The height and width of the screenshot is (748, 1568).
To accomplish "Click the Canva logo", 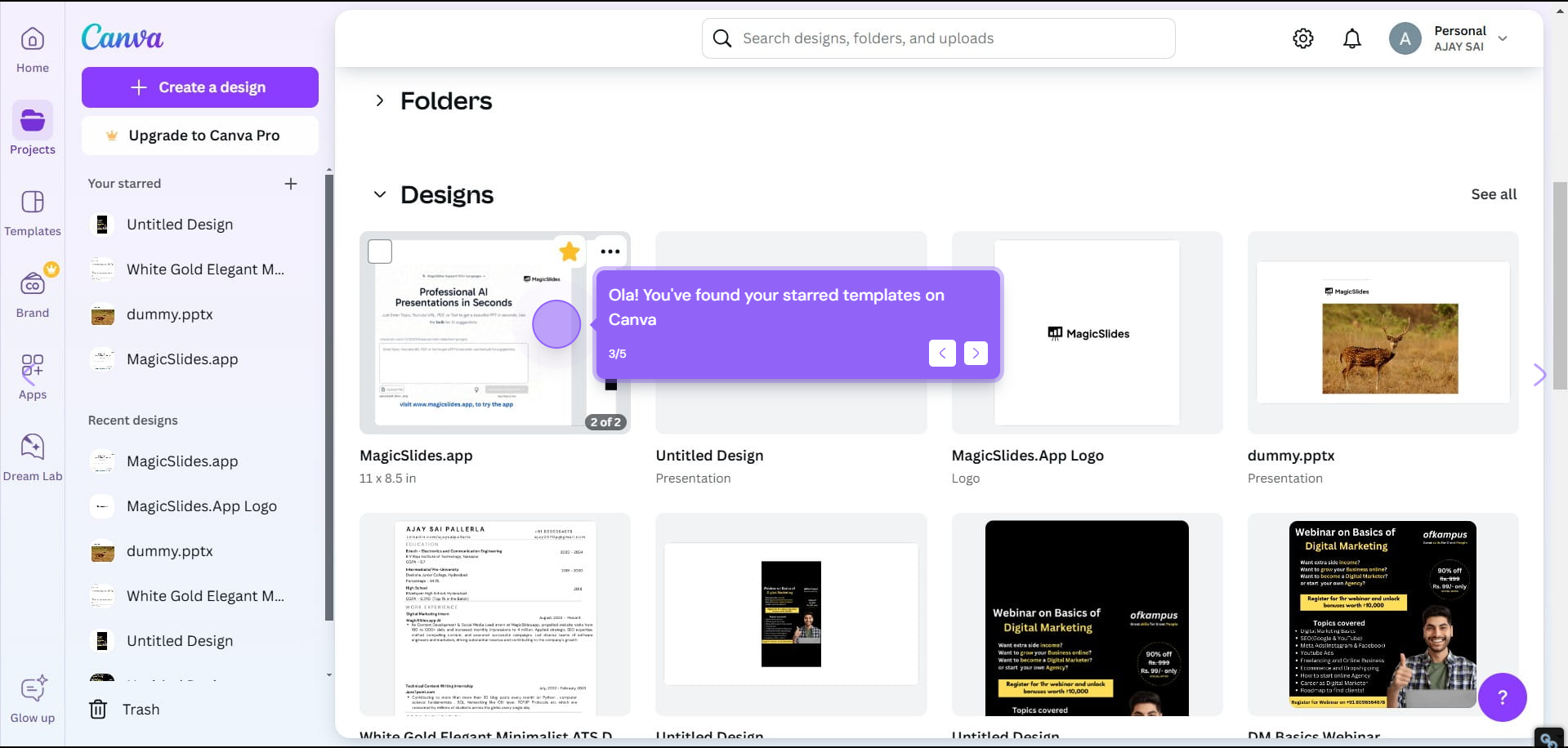I will click(123, 38).
